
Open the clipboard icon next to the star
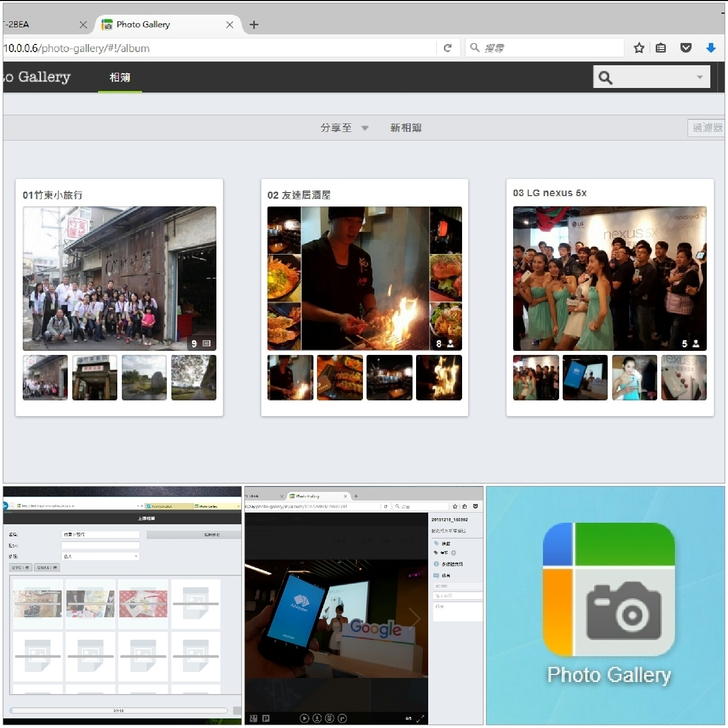pyautogui.click(x=661, y=47)
